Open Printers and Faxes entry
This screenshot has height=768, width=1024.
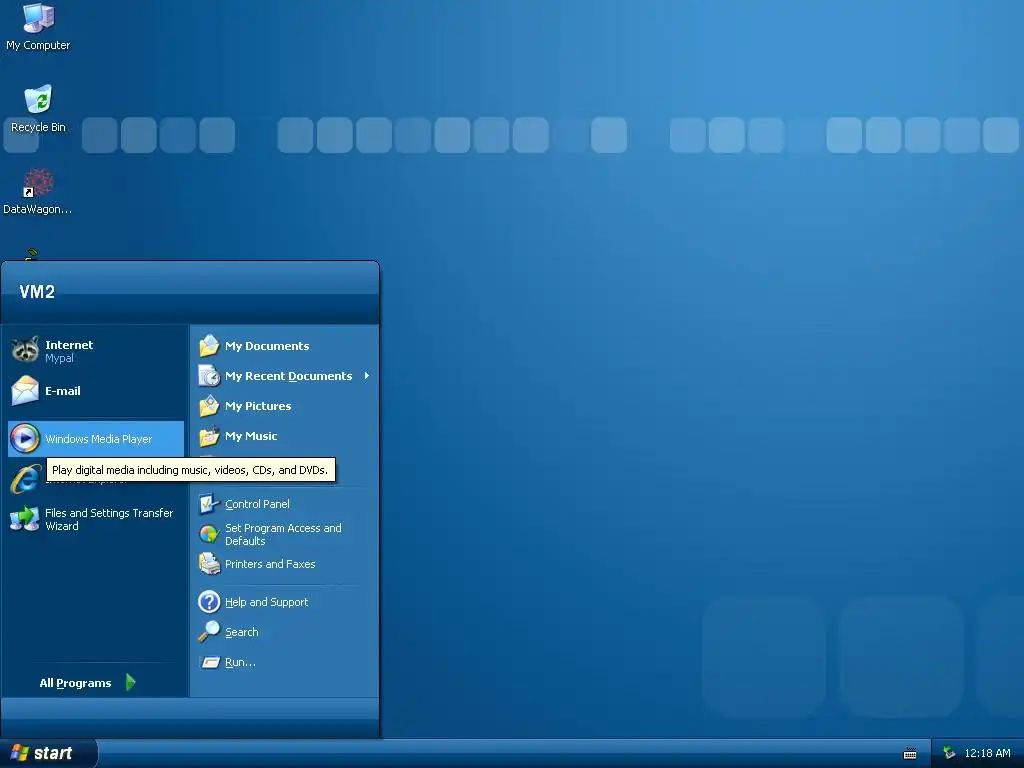point(285,564)
